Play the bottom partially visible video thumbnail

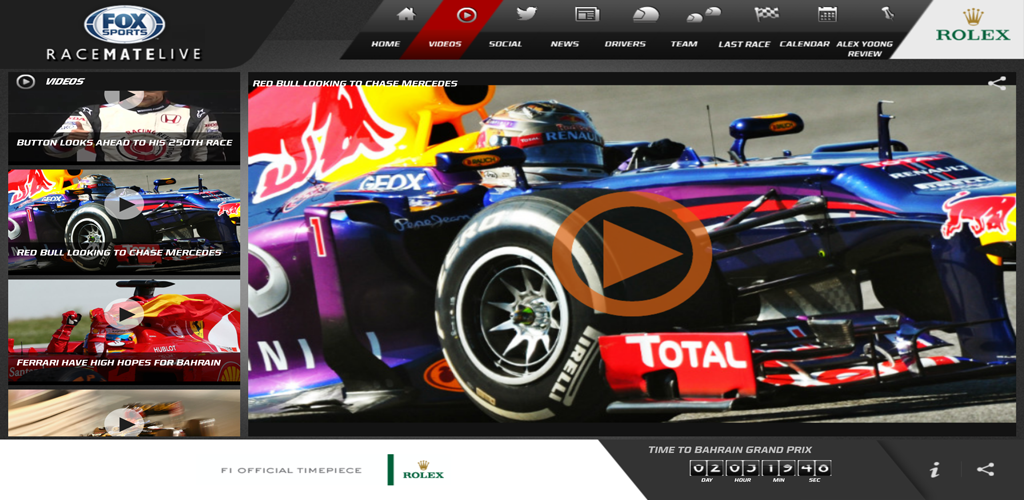124,422
